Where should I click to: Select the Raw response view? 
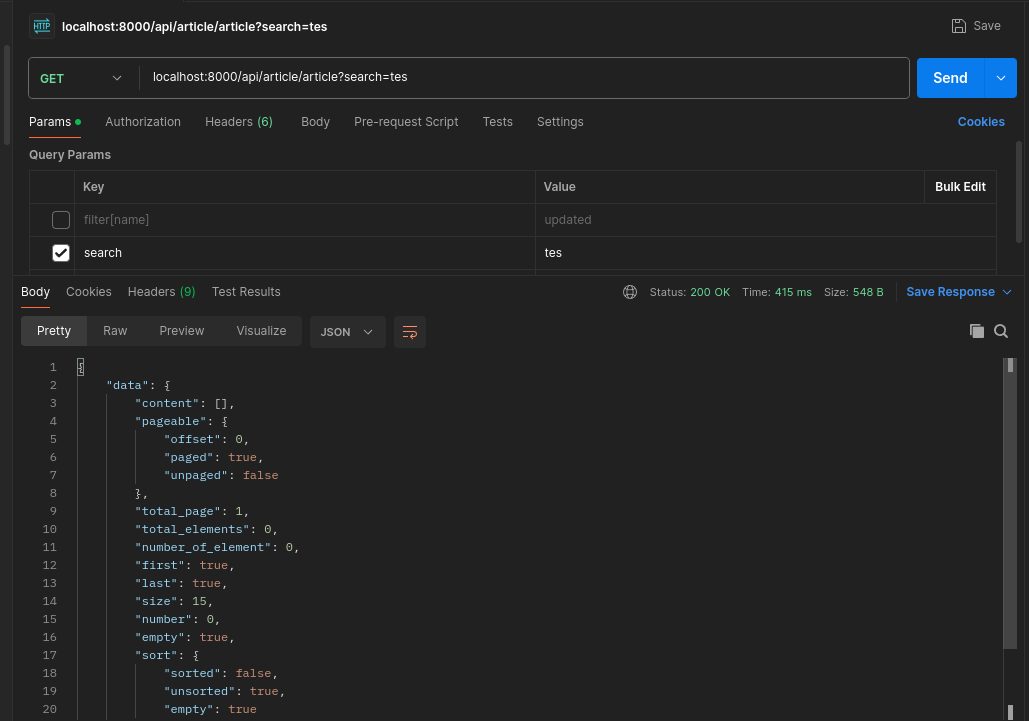(x=115, y=331)
